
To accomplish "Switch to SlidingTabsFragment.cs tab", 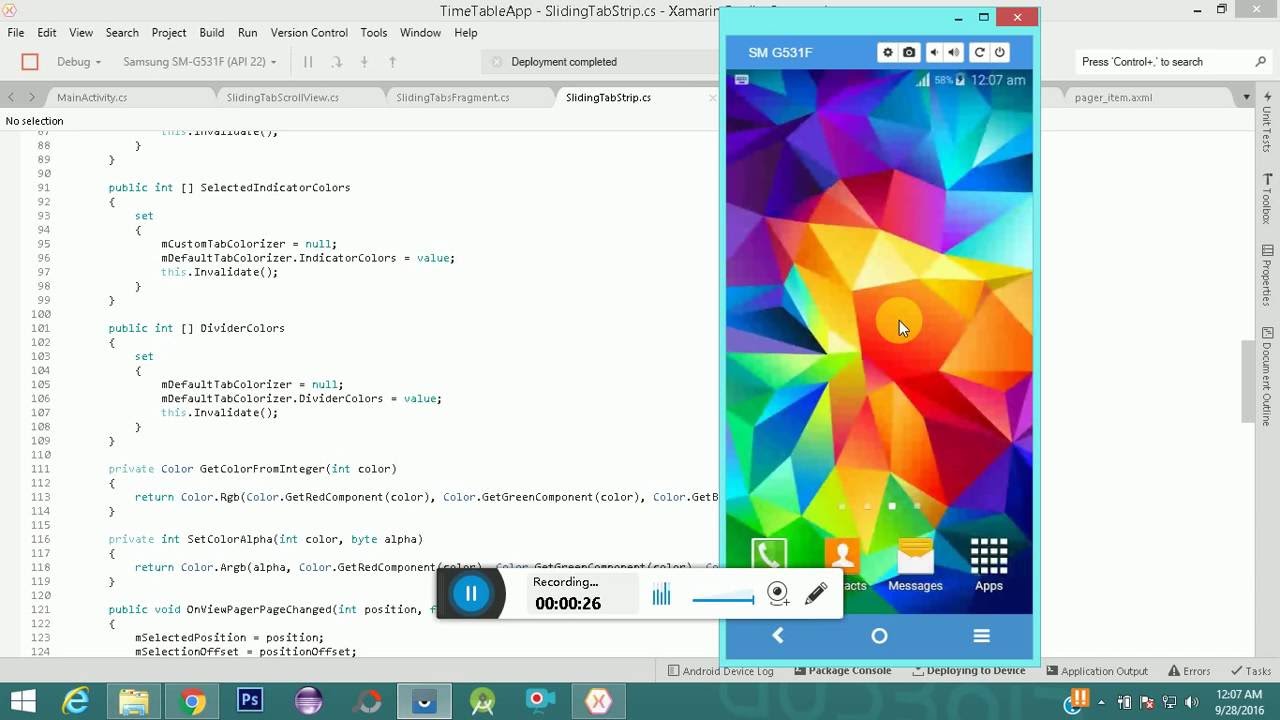I will point(453,98).
